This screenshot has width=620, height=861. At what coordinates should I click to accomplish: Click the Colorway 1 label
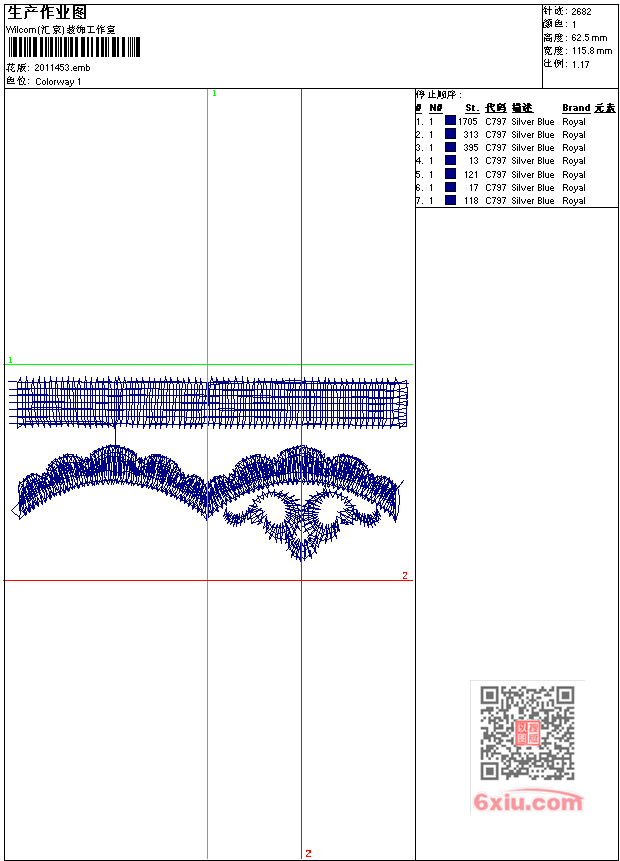[x=58, y=81]
